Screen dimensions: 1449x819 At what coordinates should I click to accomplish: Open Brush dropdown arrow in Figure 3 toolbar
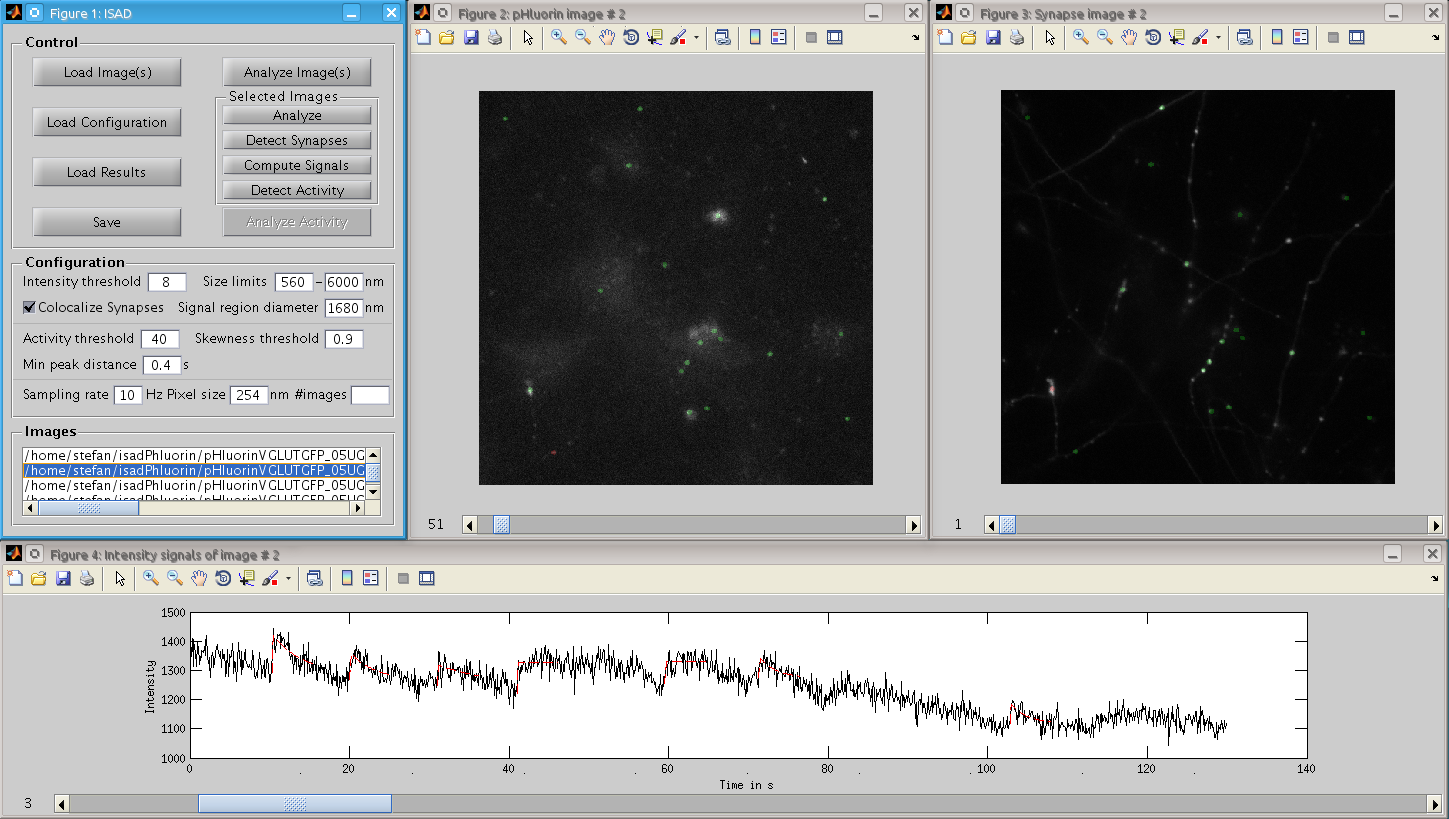click(x=1218, y=38)
